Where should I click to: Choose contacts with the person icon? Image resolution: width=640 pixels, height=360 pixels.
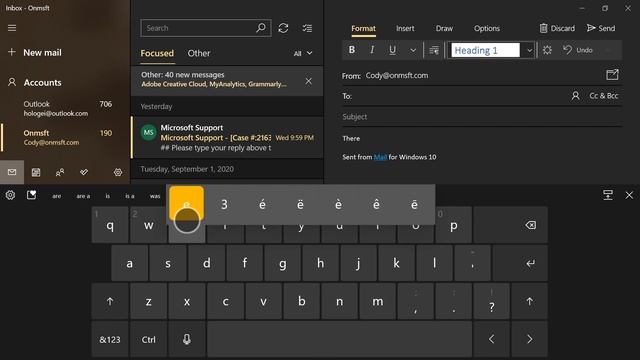576,96
